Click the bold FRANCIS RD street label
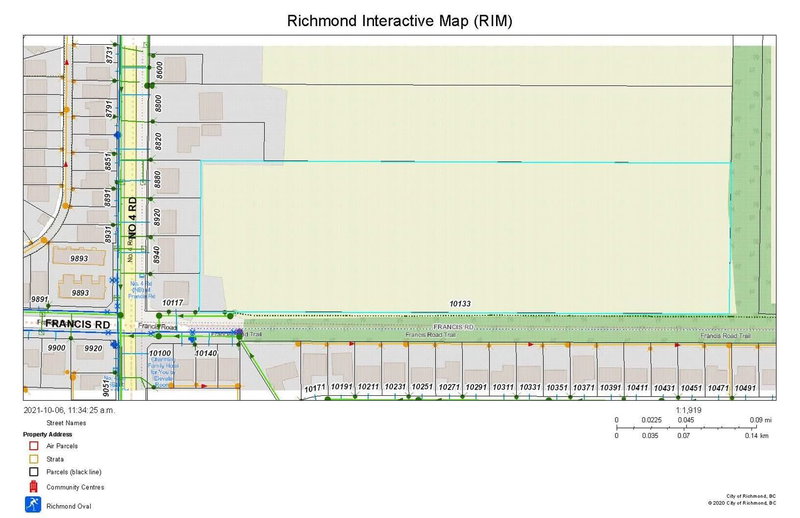The image size is (800, 518). coord(78,324)
